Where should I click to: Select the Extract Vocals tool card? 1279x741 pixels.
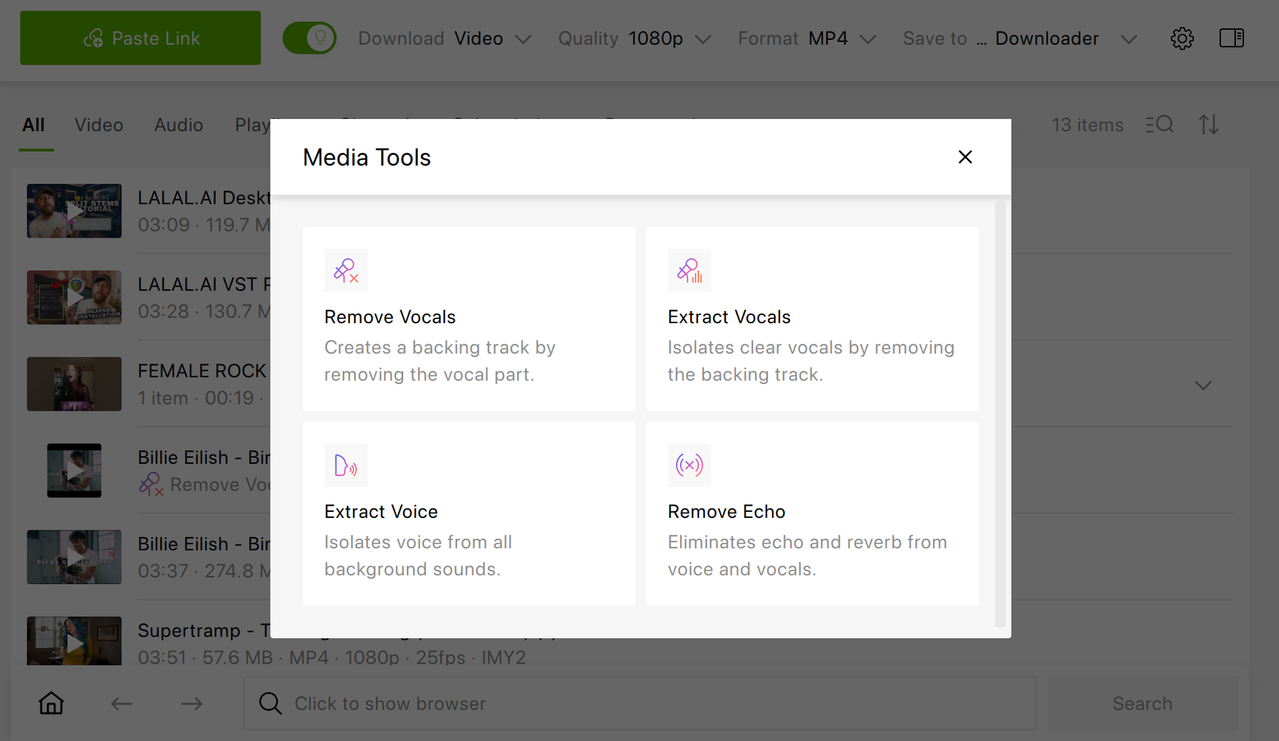point(812,319)
